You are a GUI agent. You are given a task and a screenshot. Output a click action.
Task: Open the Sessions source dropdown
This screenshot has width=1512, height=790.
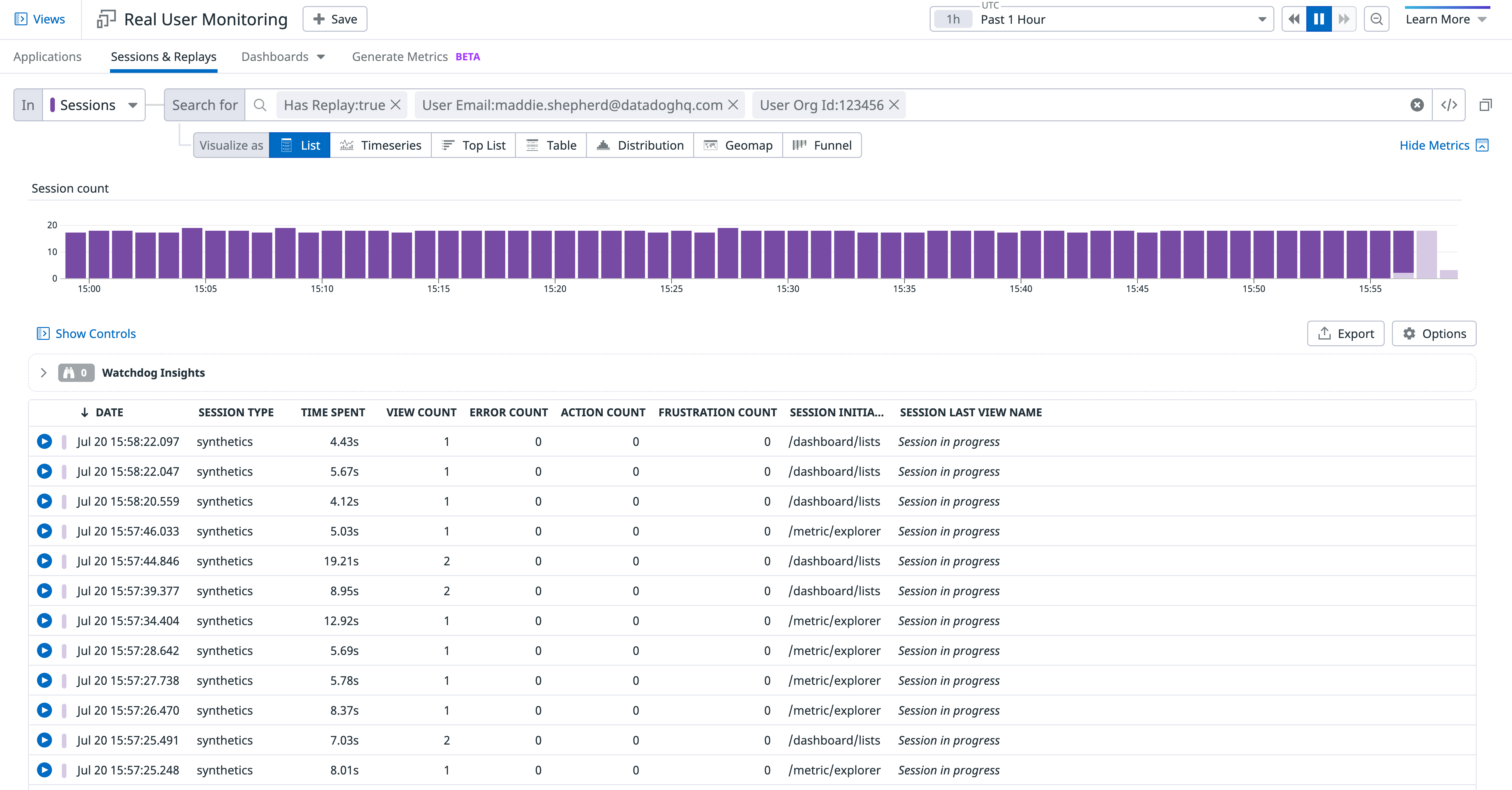93,105
